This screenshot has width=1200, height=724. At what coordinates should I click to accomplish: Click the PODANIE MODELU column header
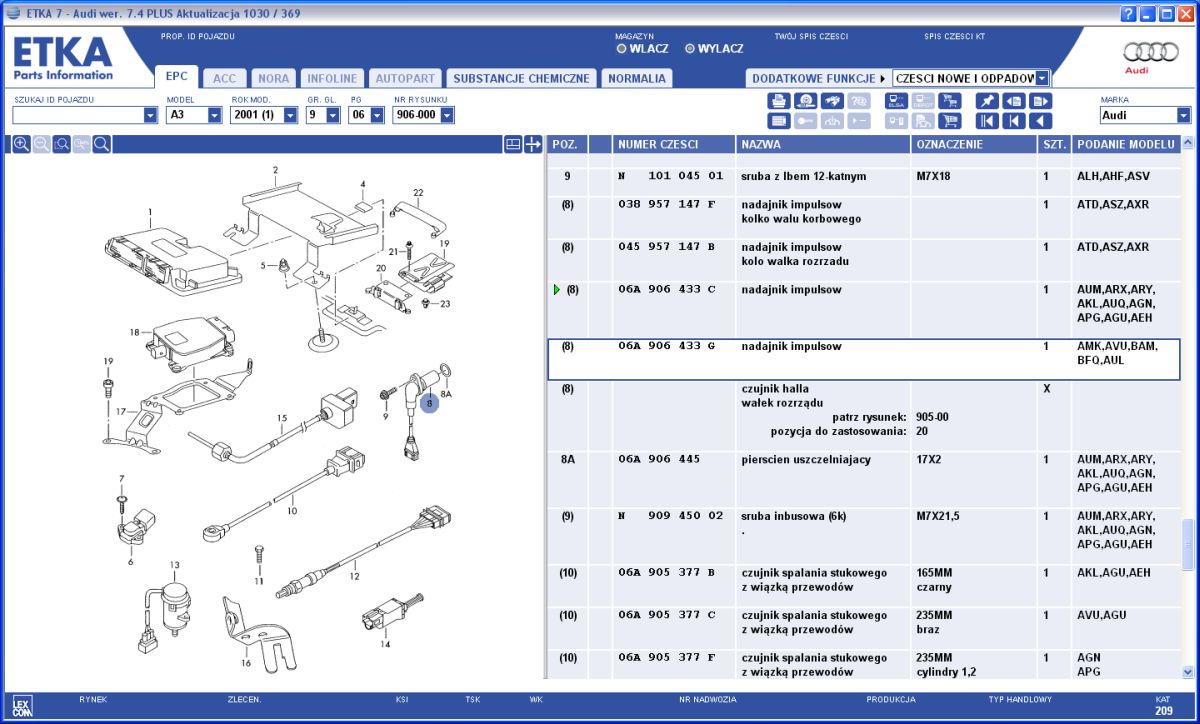coord(1125,144)
